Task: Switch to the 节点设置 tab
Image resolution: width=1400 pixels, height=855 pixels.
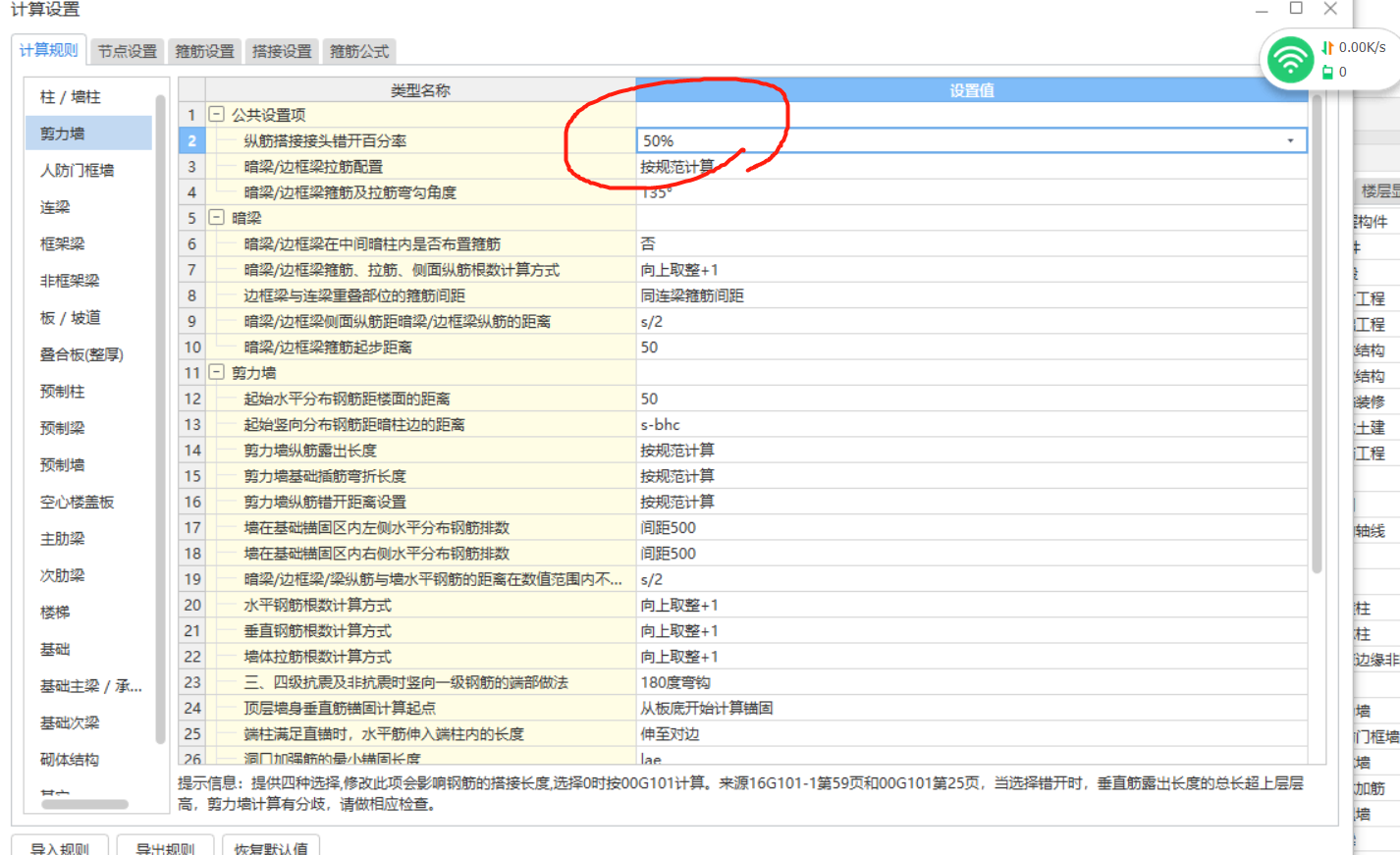Action: point(128,51)
